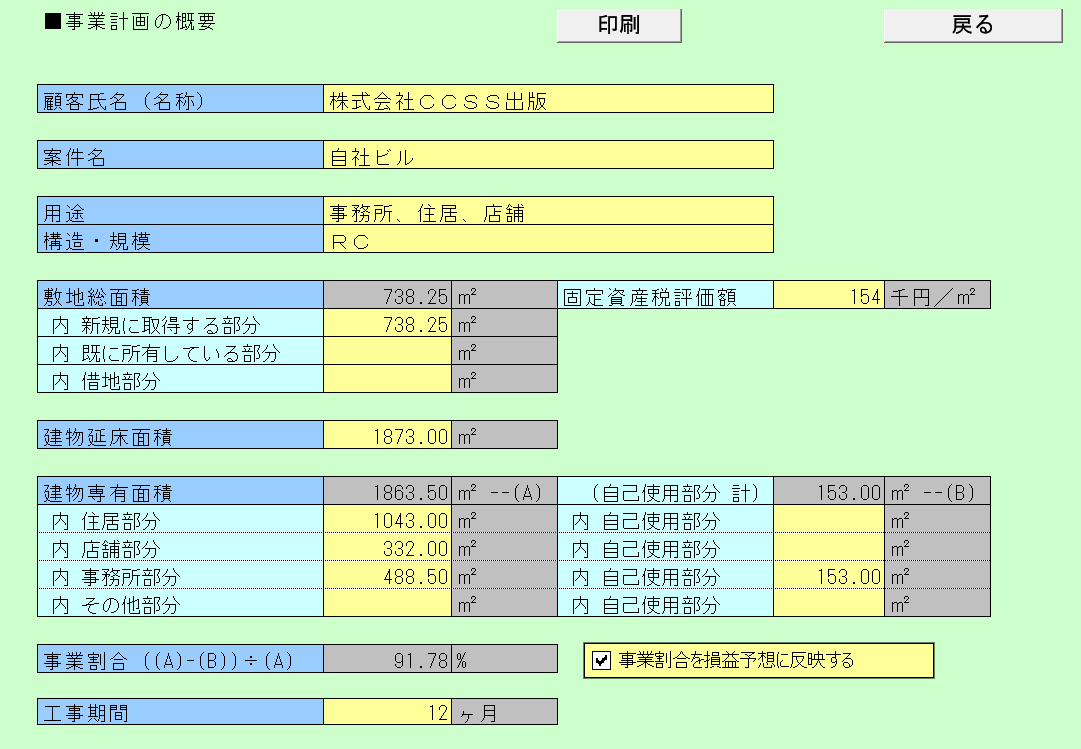The image size is (1081, 749).
Task: Edit the 自己使用部分 field showing 153.00 in 事務所部分 row
Action: click(829, 576)
